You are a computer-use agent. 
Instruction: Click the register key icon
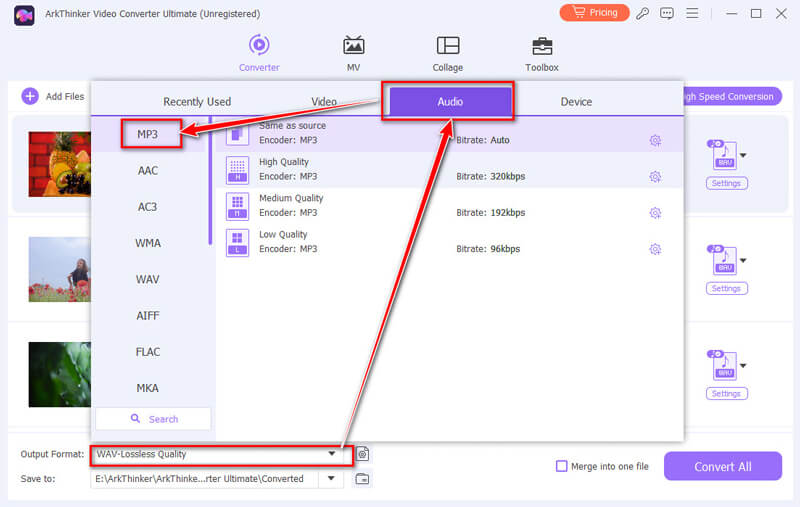click(642, 14)
